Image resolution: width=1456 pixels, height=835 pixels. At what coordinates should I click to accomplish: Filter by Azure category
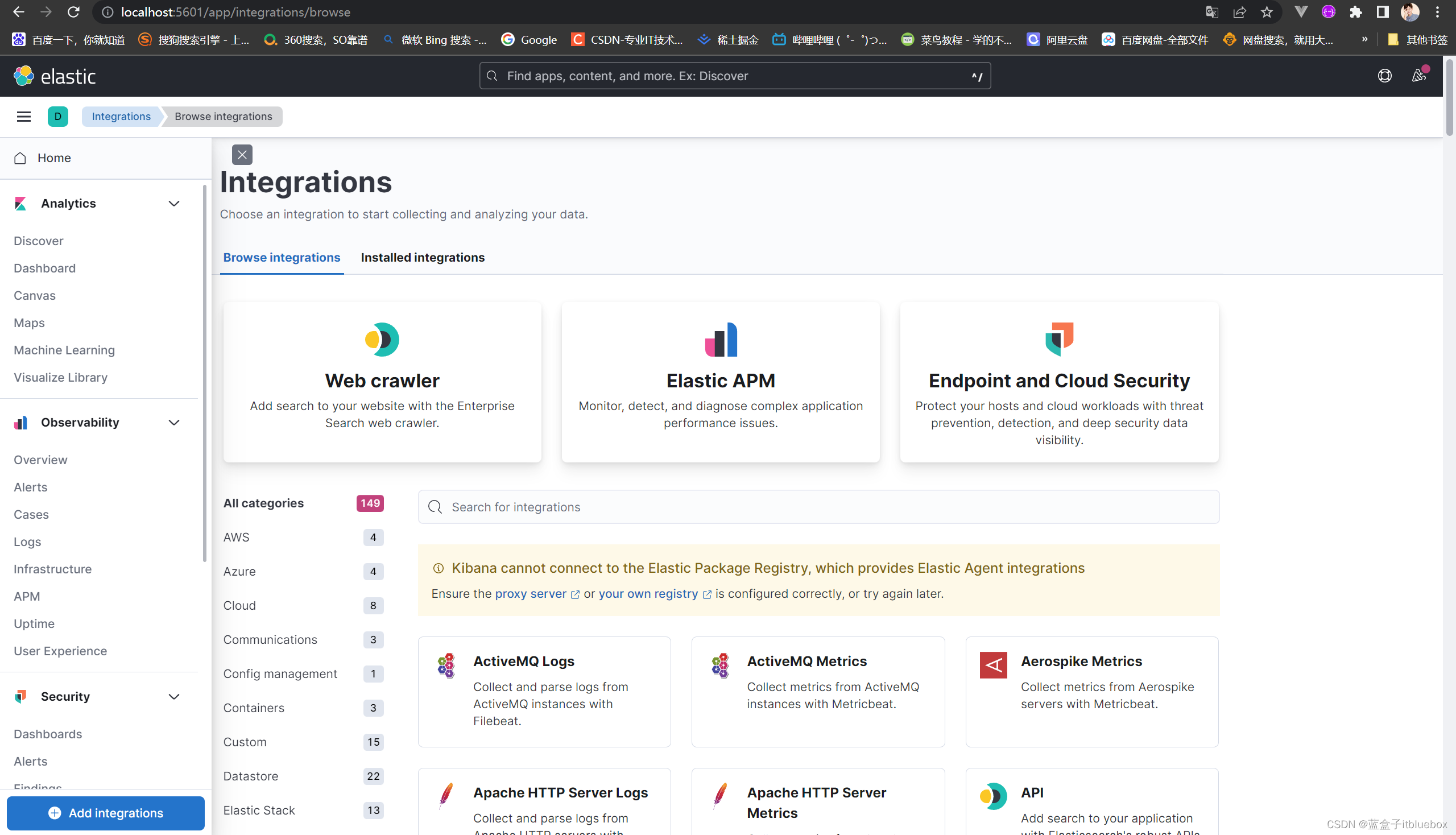303,572
